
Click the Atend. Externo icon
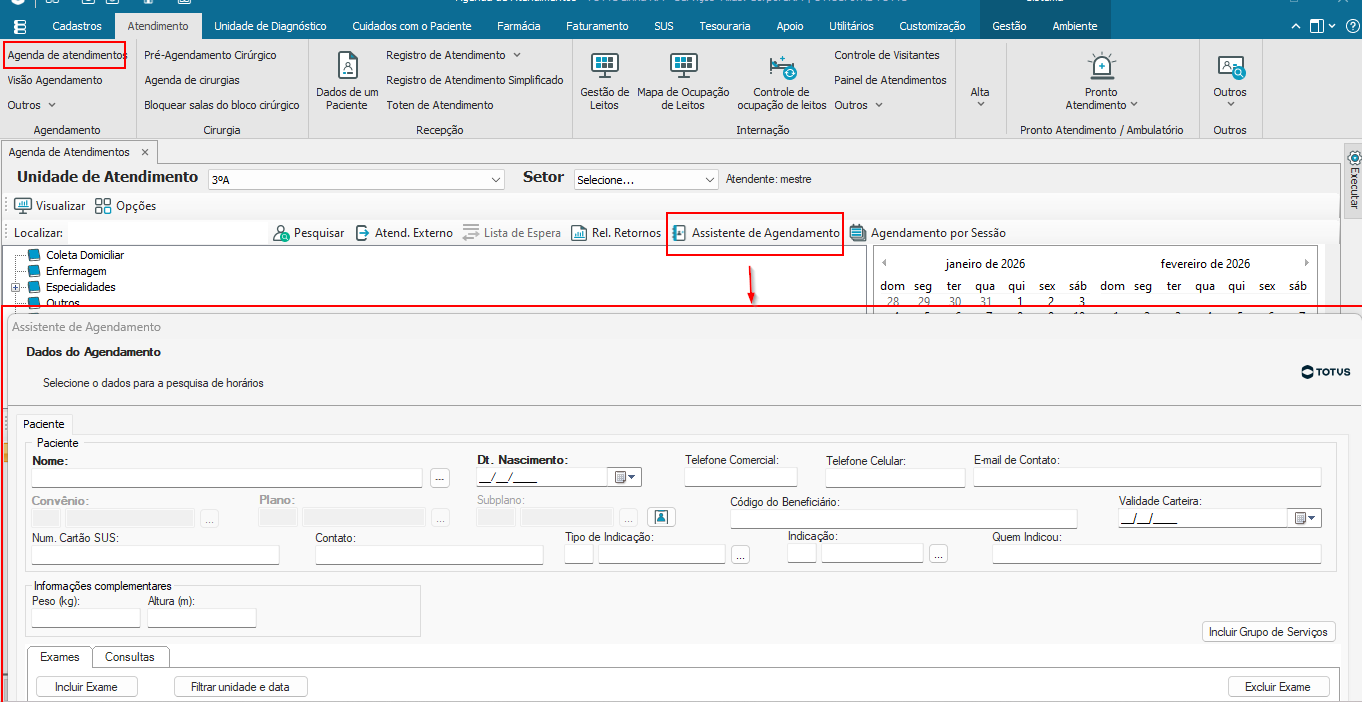click(x=363, y=233)
